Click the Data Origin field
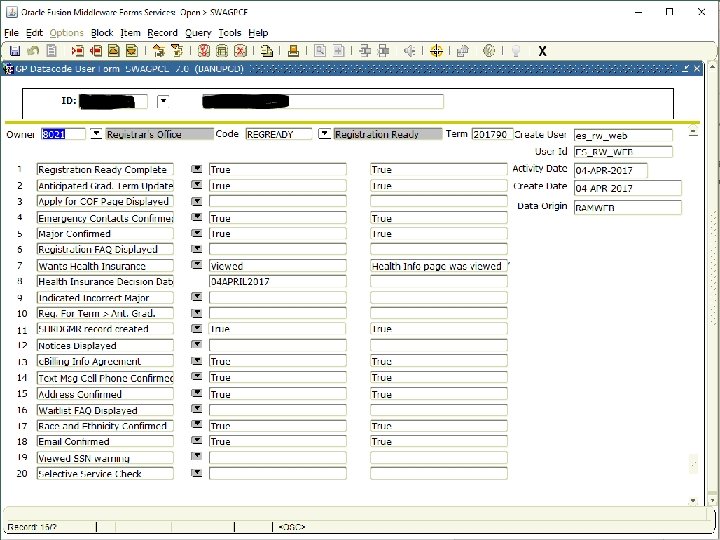Screen dimensions: 720x540 627,207
